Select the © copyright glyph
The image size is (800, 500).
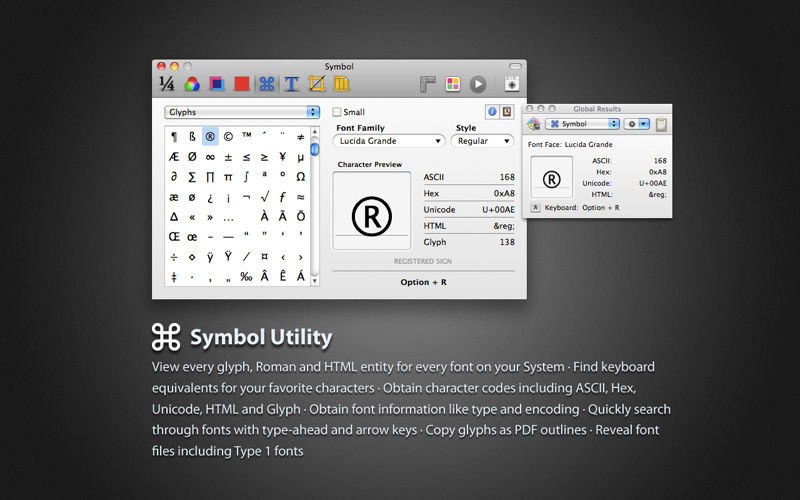(x=228, y=136)
